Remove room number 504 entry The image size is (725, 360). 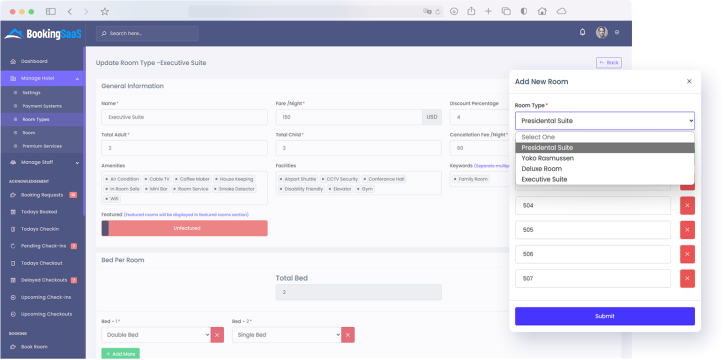click(687, 206)
